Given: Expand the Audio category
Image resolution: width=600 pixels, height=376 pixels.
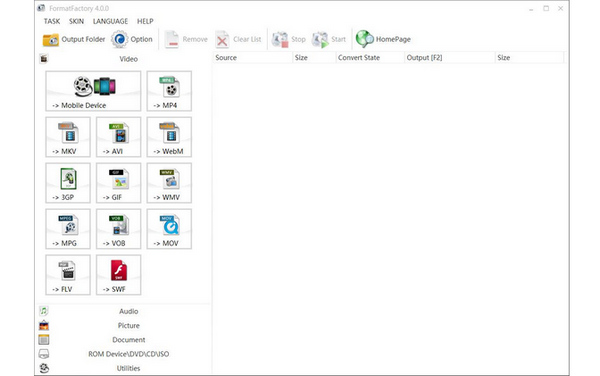Looking at the screenshot, I should [x=124, y=311].
